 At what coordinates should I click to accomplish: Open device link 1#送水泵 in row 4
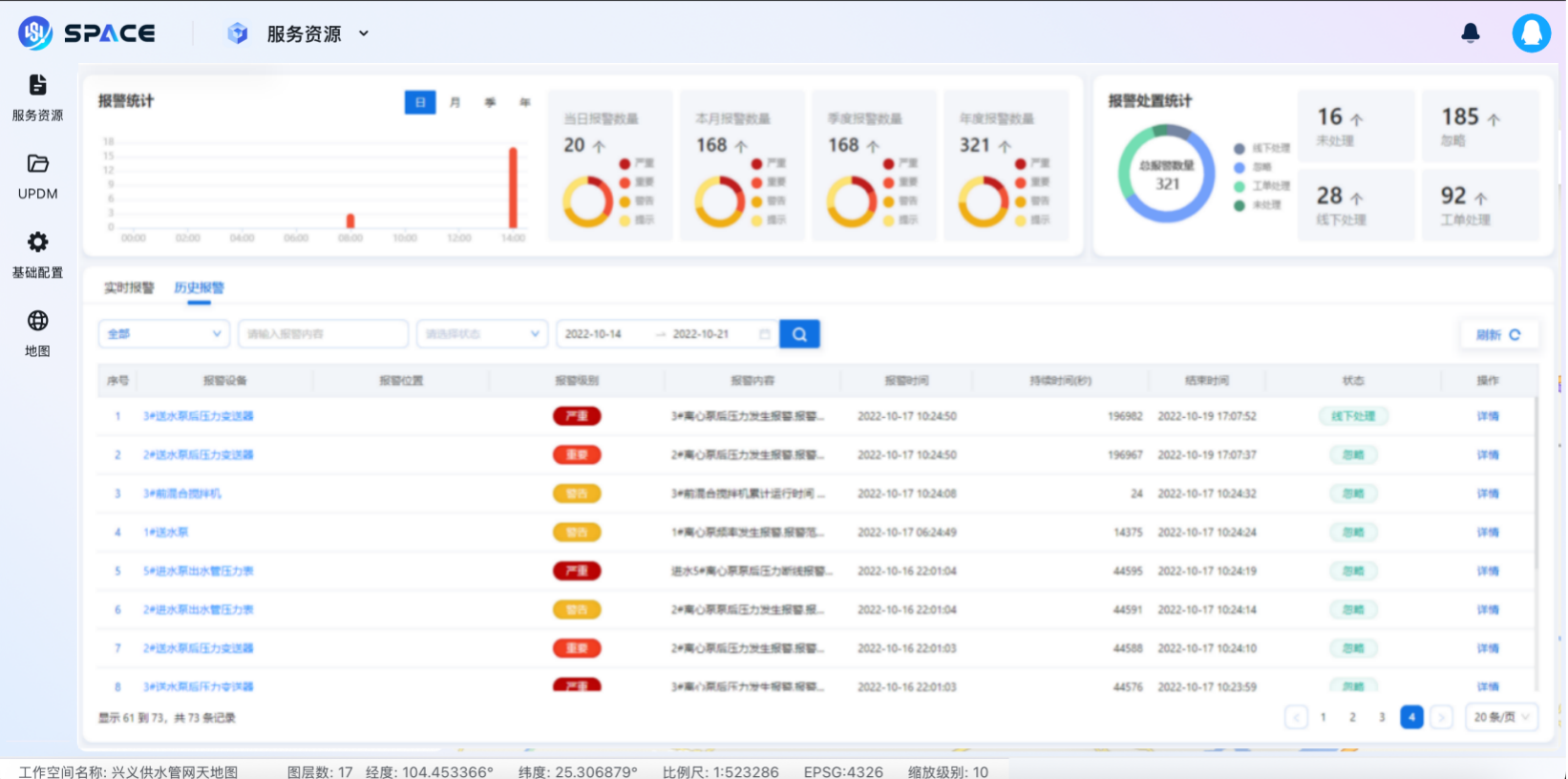[x=166, y=532]
